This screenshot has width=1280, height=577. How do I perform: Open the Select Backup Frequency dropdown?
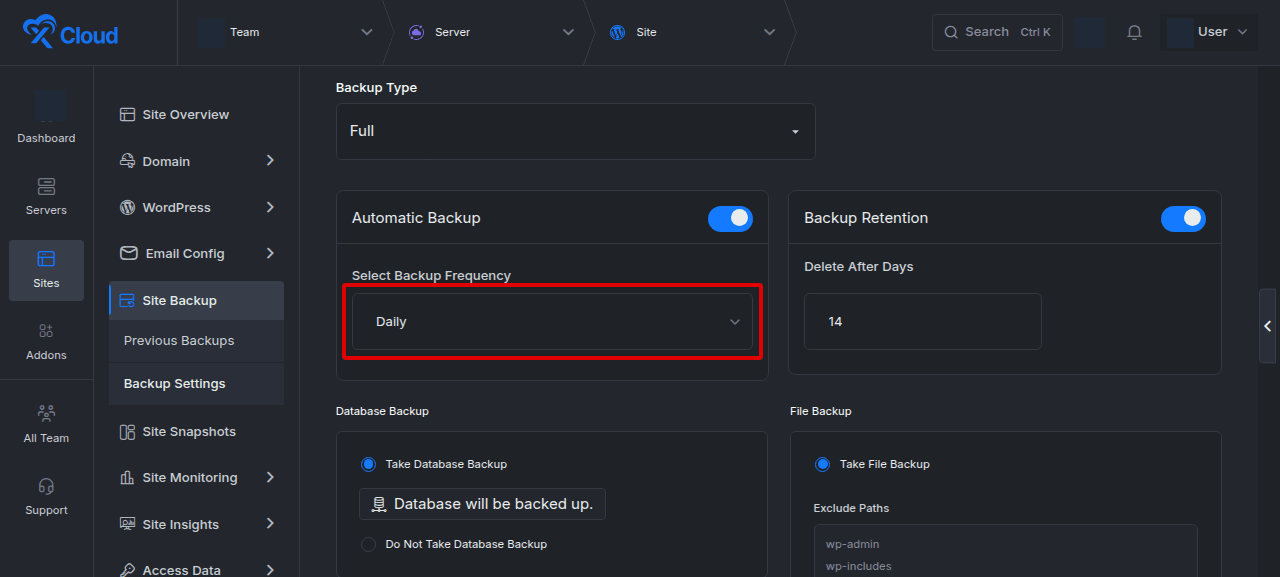(552, 322)
